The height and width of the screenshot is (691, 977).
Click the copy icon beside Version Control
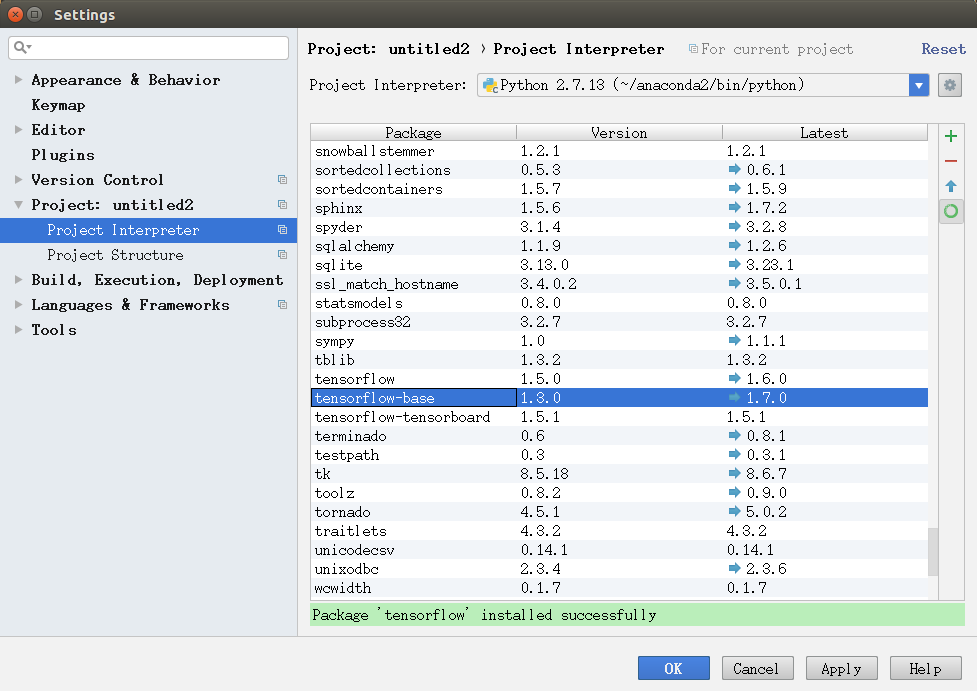click(x=282, y=180)
